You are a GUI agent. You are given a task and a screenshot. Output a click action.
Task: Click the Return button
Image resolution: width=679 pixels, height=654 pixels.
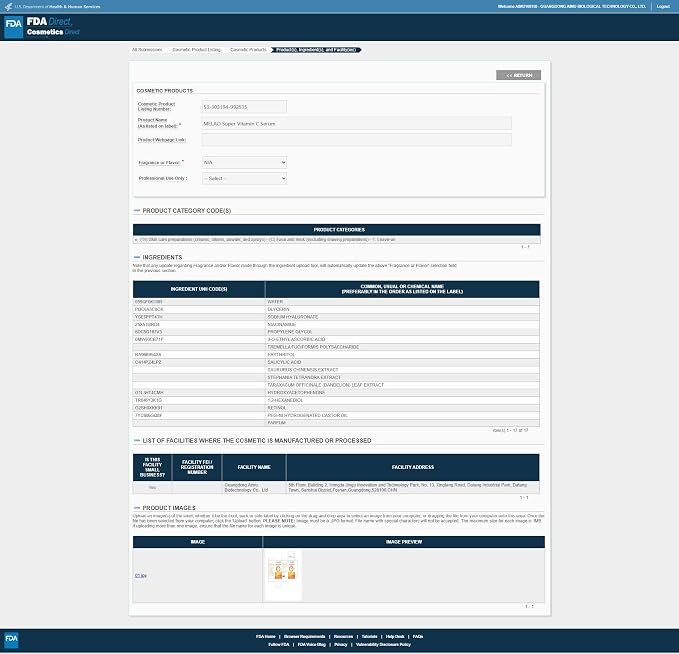pos(518,75)
